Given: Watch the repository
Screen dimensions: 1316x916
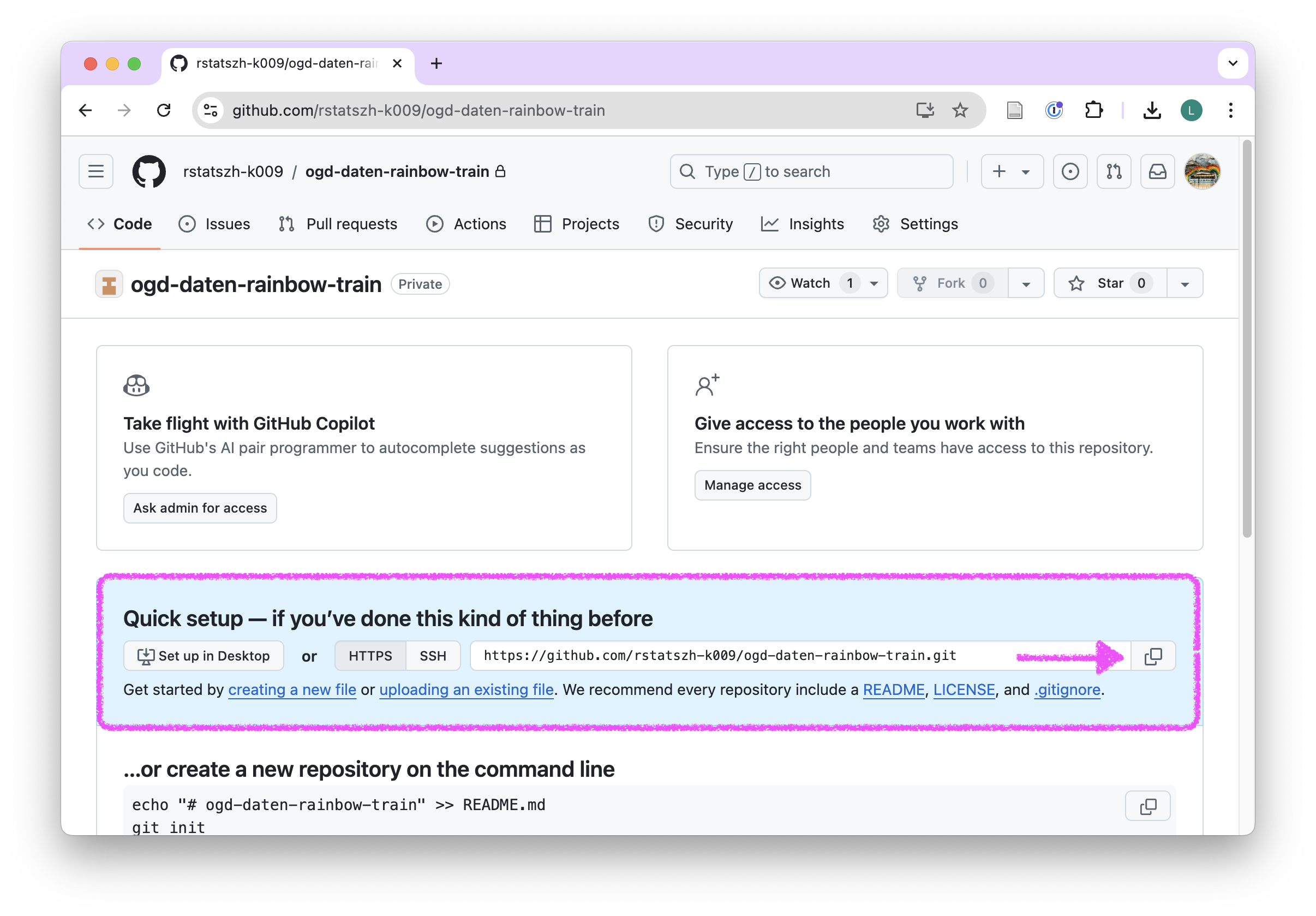Looking at the screenshot, I should [810, 283].
